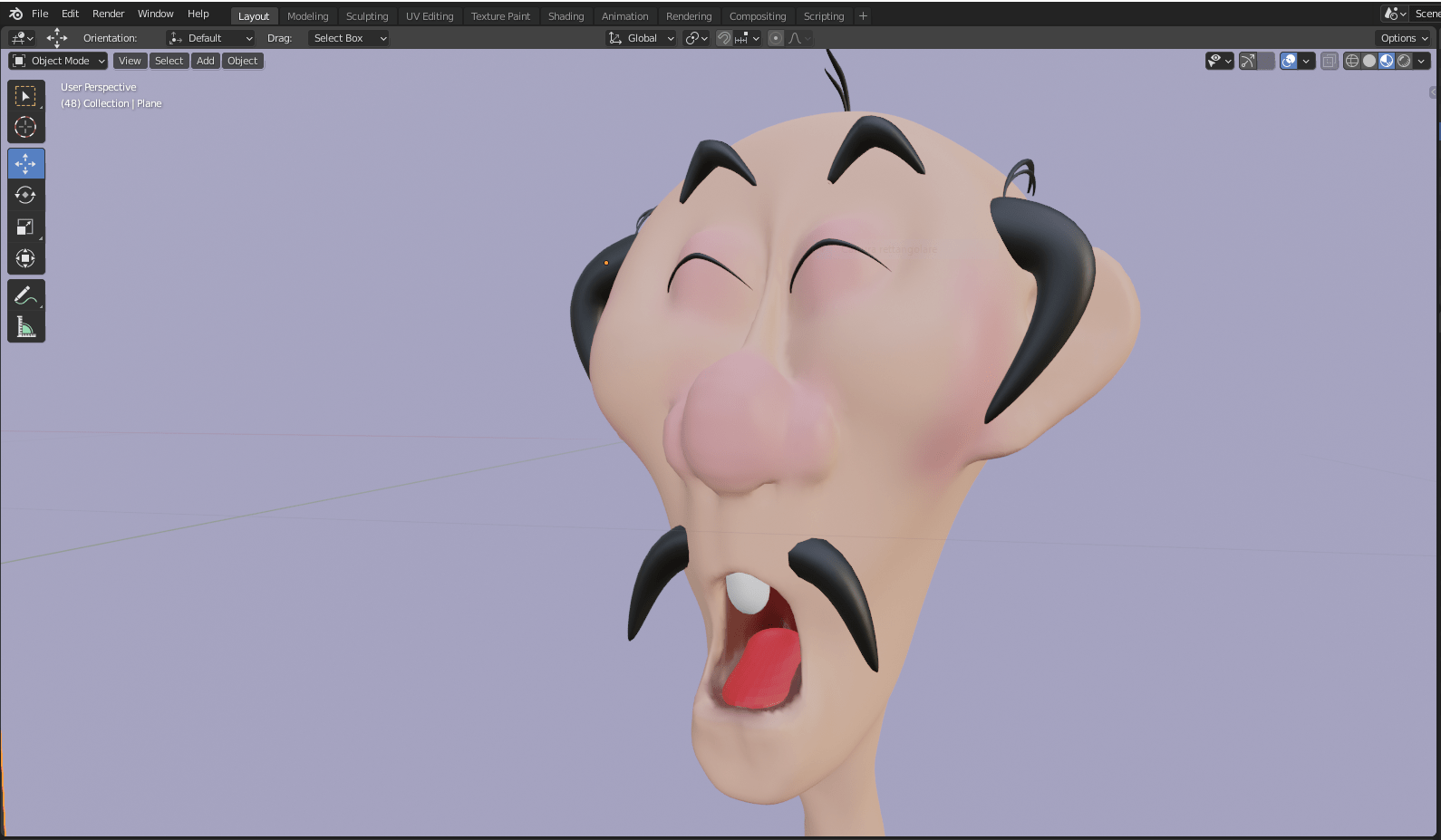
Task: Open the Window menu
Action: click(155, 14)
